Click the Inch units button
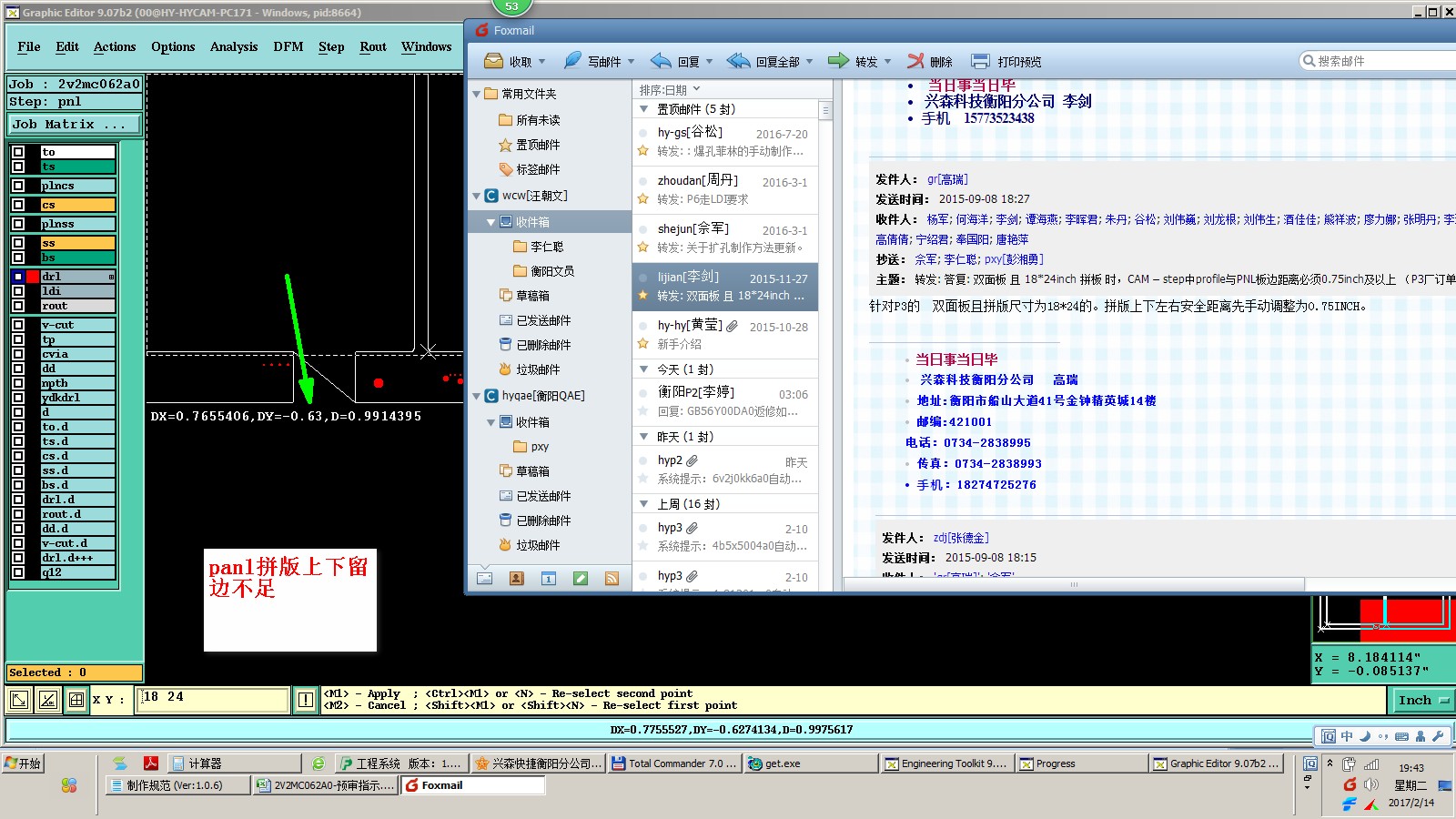 [x=1422, y=700]
